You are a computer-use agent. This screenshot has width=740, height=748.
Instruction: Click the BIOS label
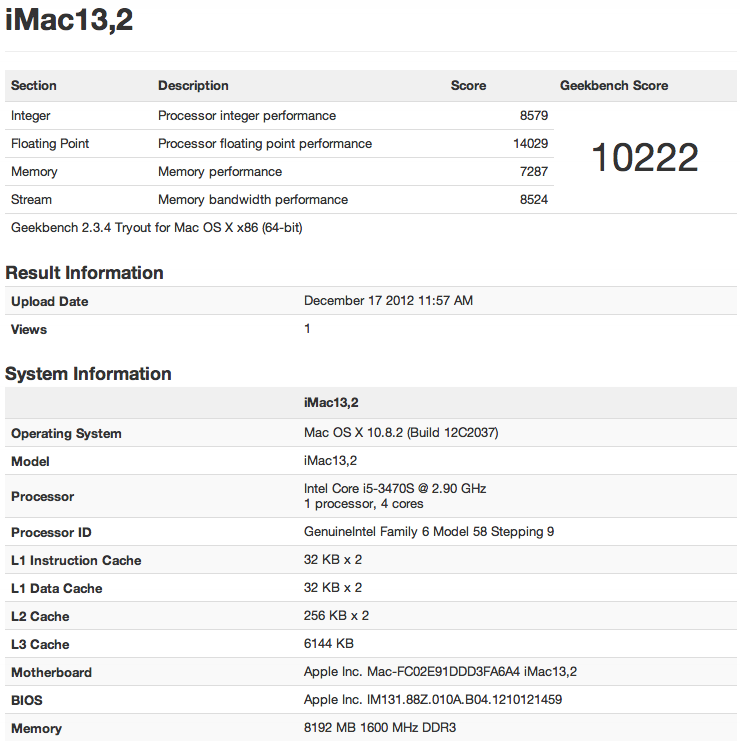(27, 701)
